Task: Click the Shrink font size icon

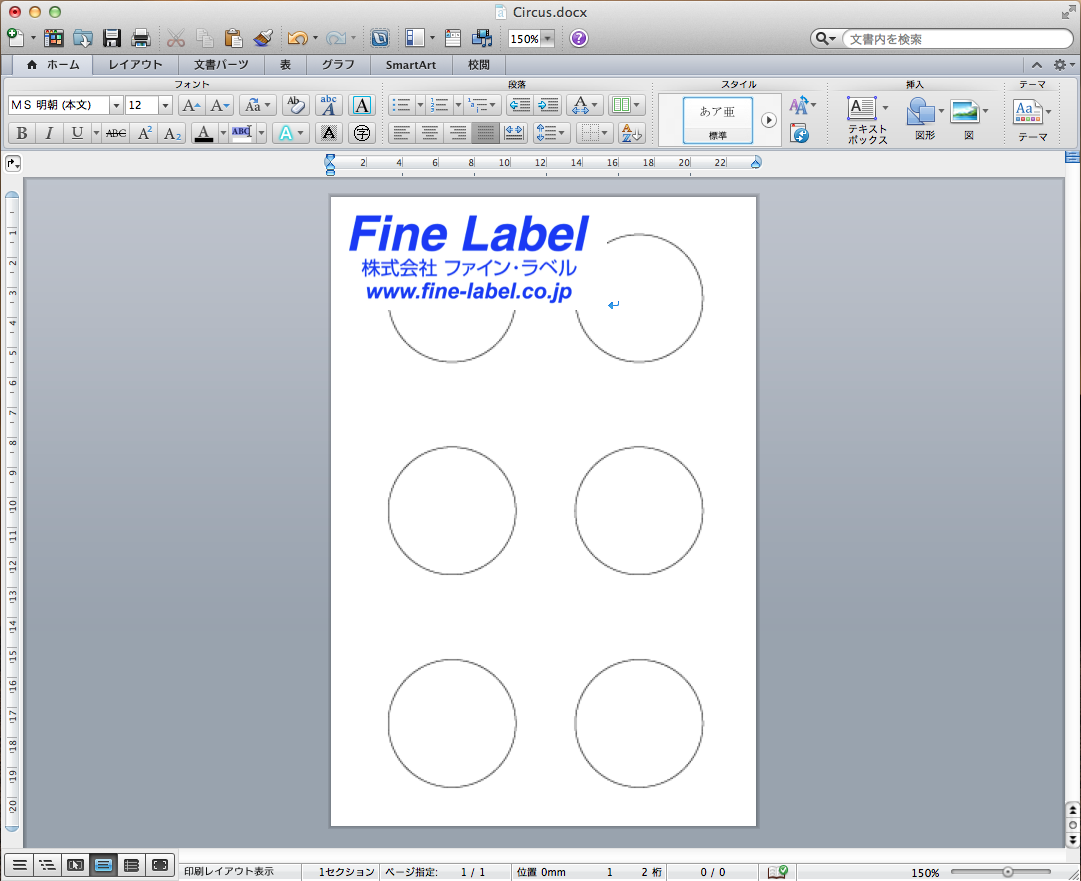Action: coord(220,105)
